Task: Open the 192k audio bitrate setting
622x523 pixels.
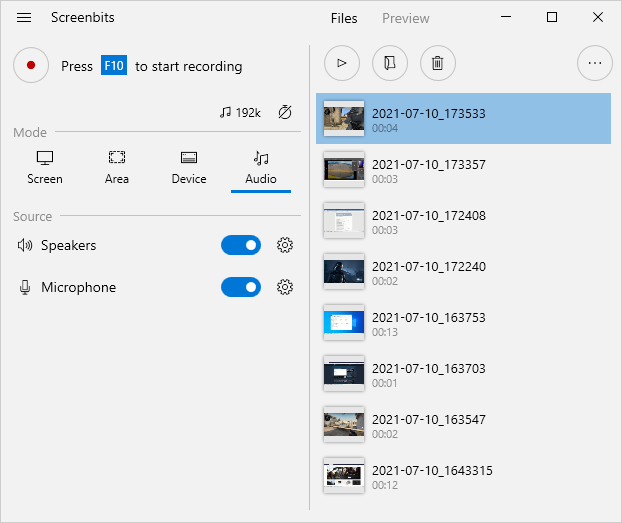Action: point(240,113)
